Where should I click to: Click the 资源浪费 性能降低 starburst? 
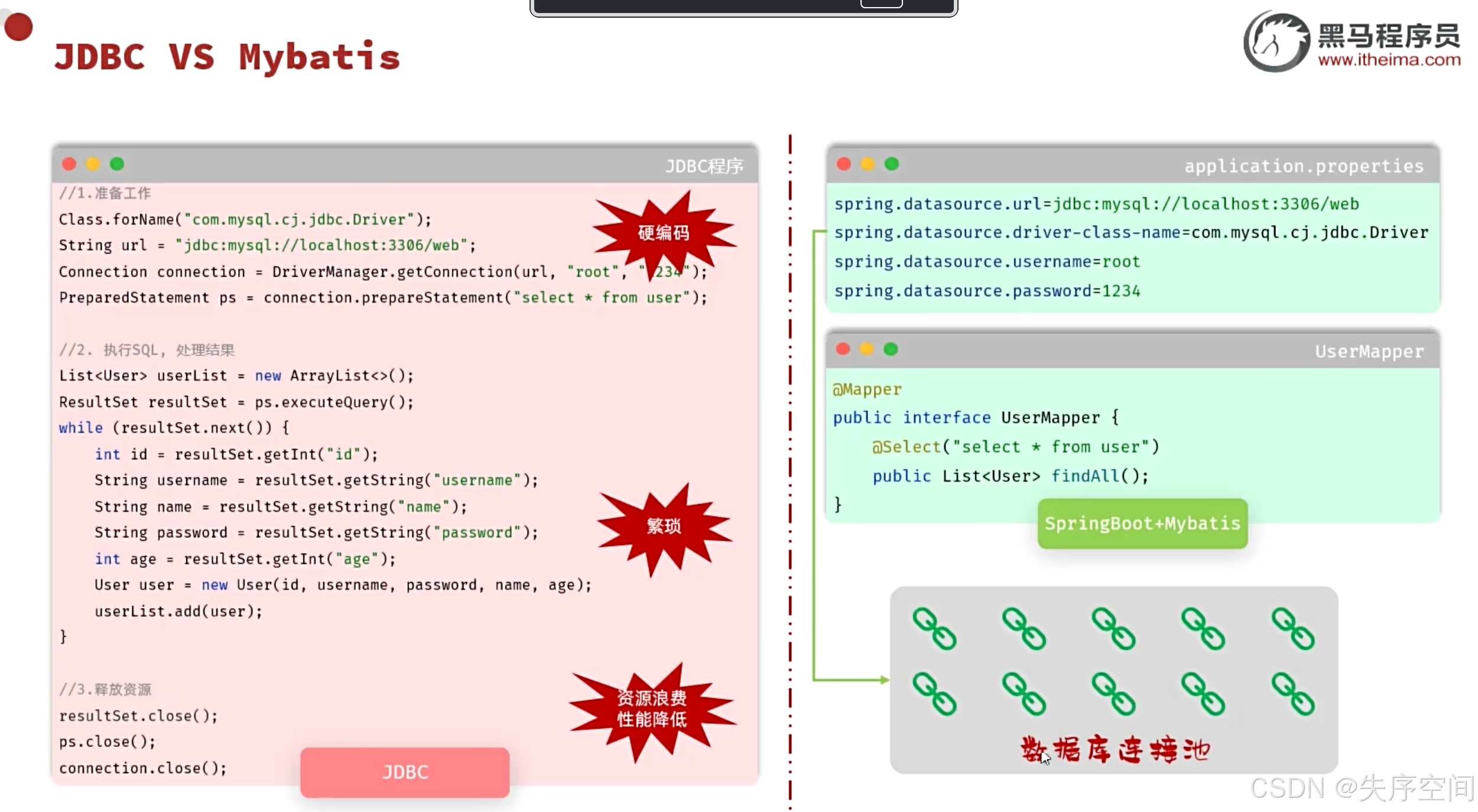[652, 709]
